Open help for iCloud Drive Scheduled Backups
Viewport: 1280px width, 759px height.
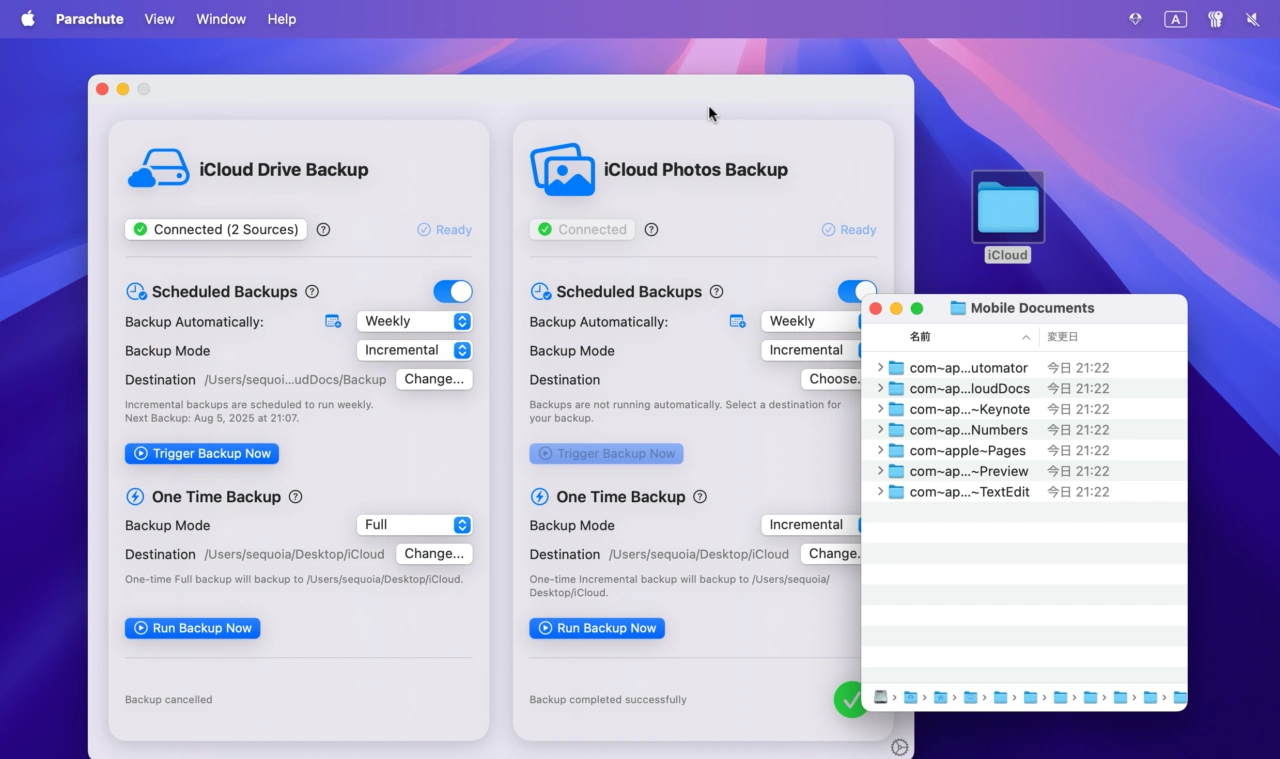point(312,292)
